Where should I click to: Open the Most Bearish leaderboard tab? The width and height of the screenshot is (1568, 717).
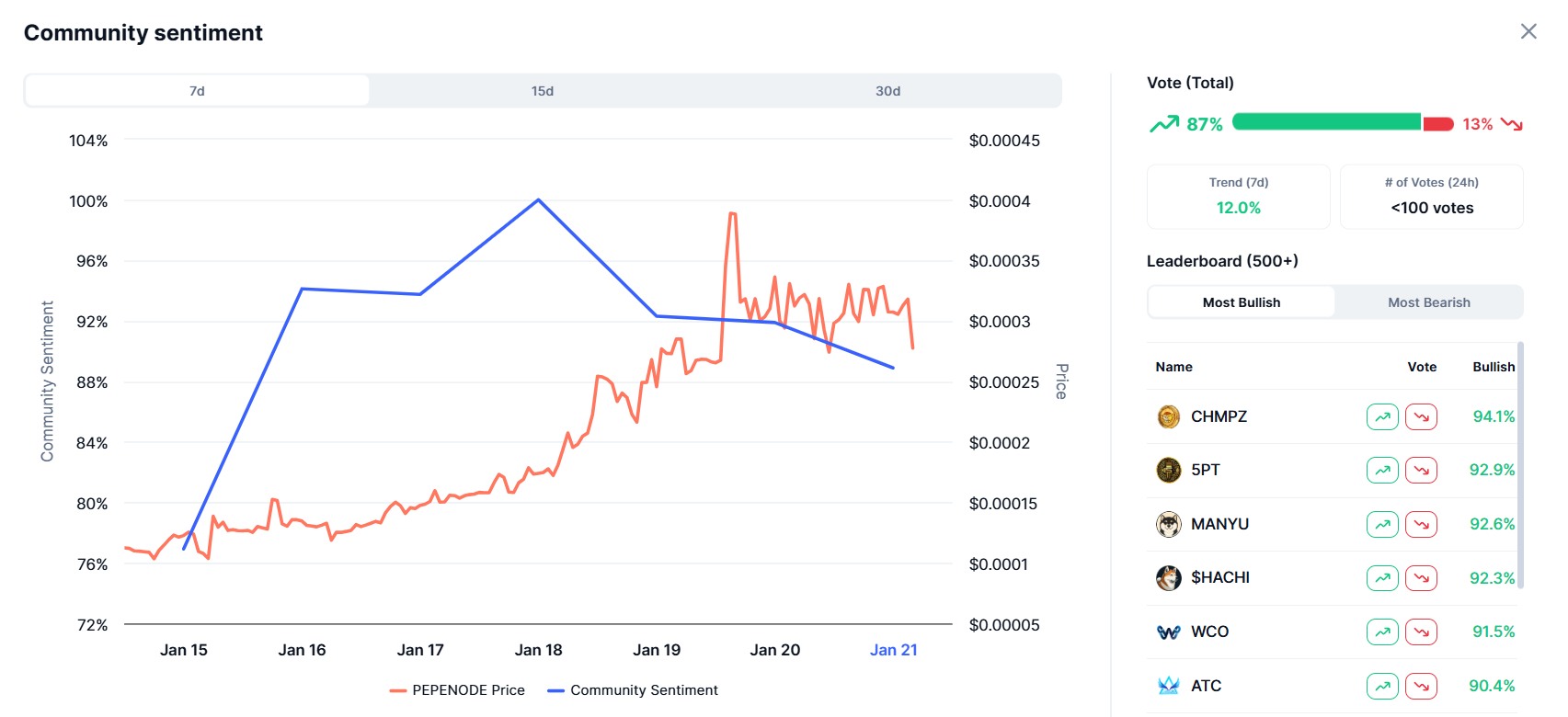[1429, 302]
